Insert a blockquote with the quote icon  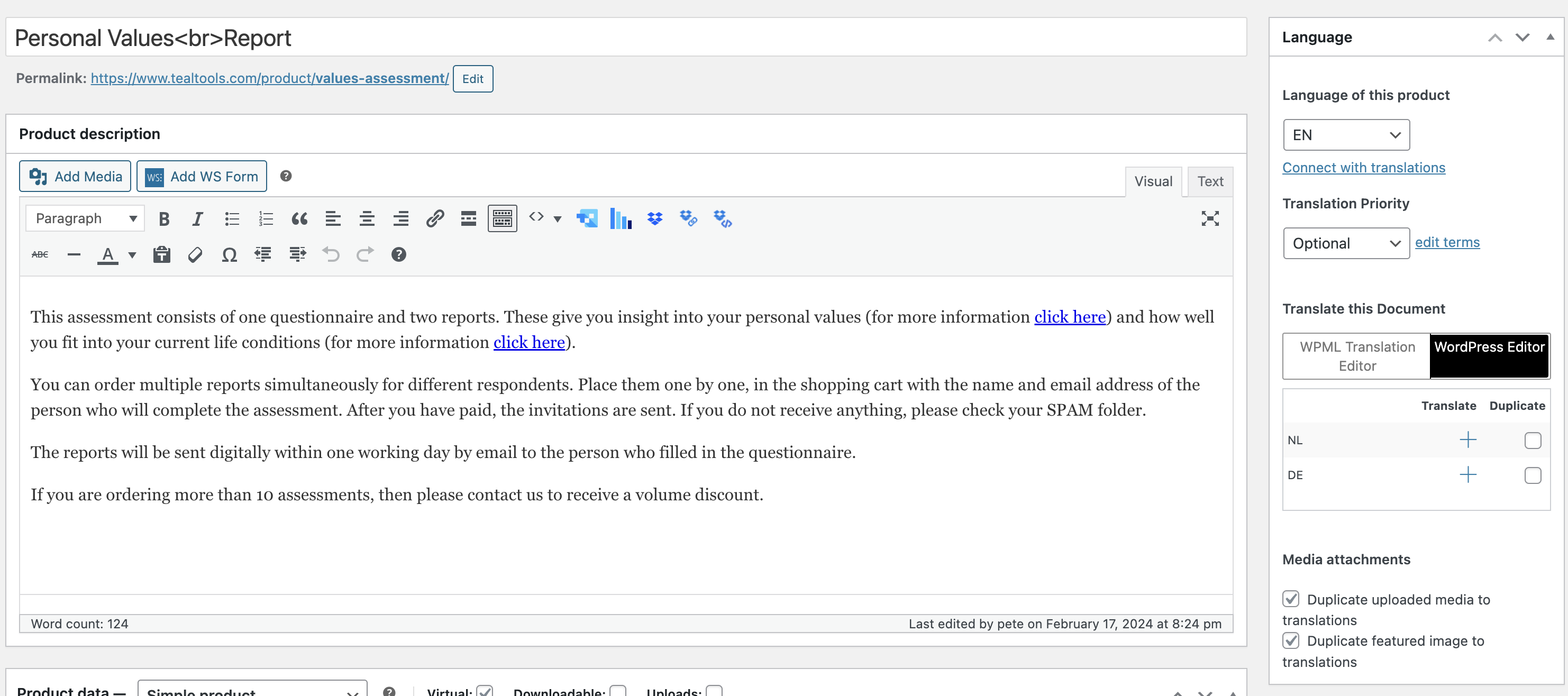[x=299, y=219]
